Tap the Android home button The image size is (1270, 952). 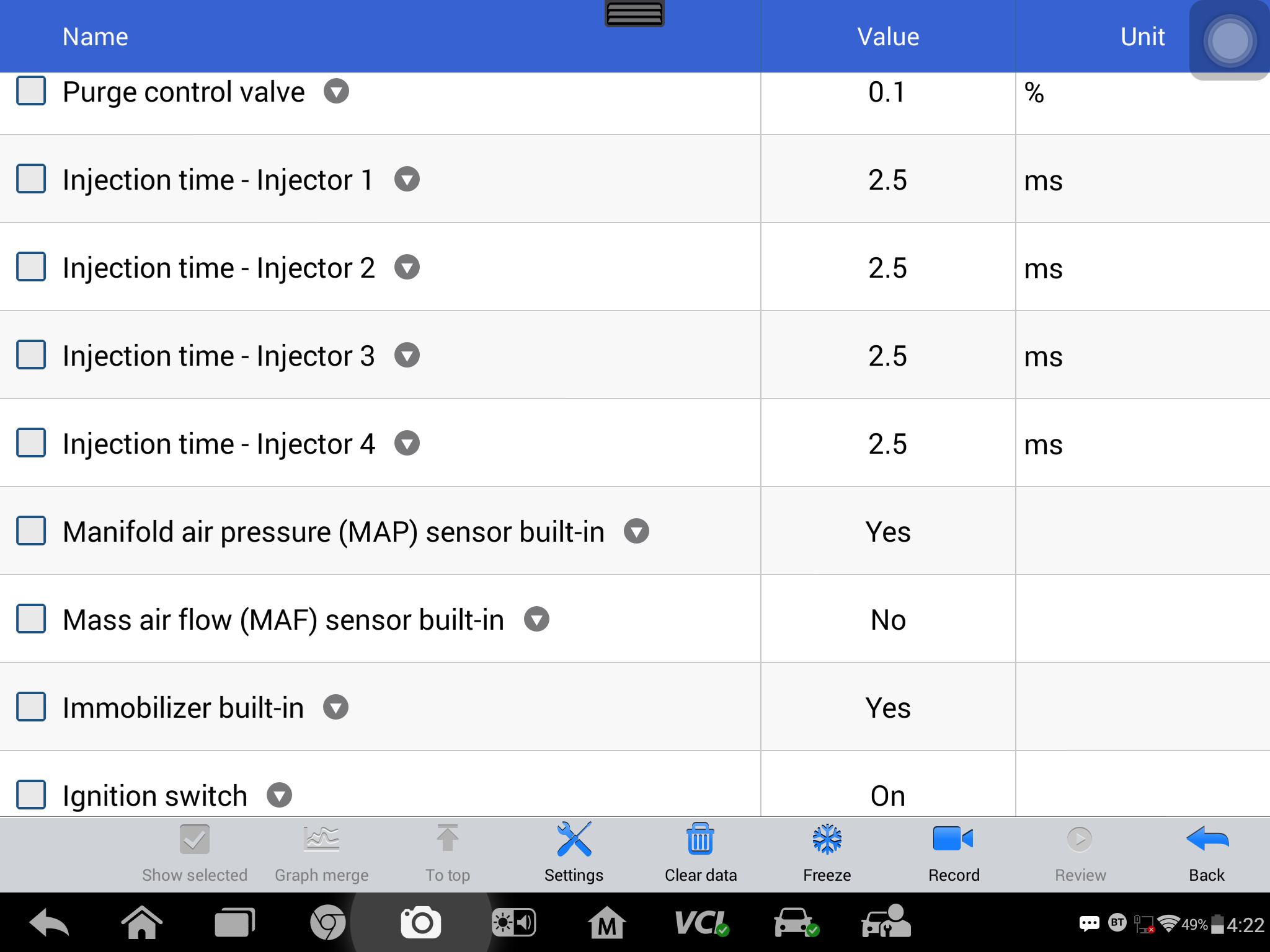142,923
